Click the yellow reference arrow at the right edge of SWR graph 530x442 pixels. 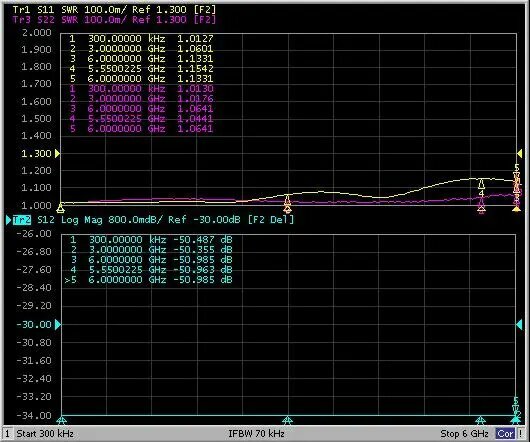click(x=520, y=154)
